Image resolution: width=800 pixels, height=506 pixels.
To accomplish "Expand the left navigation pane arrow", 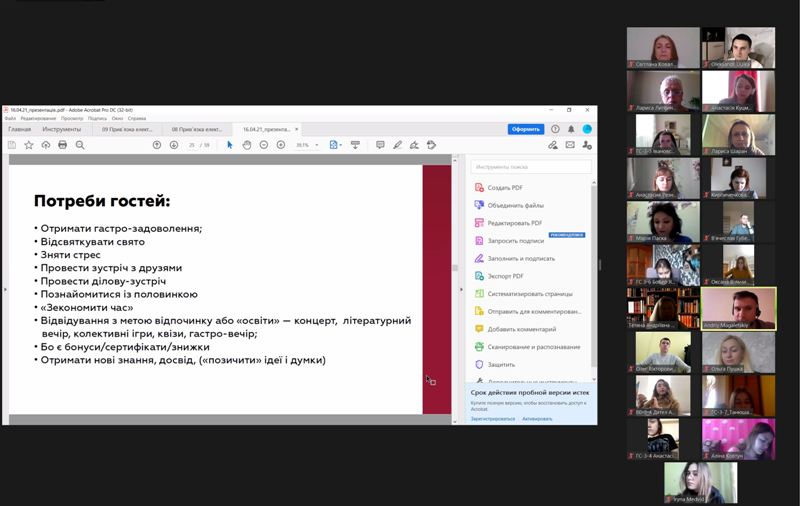I will click(x=5, y=290).
